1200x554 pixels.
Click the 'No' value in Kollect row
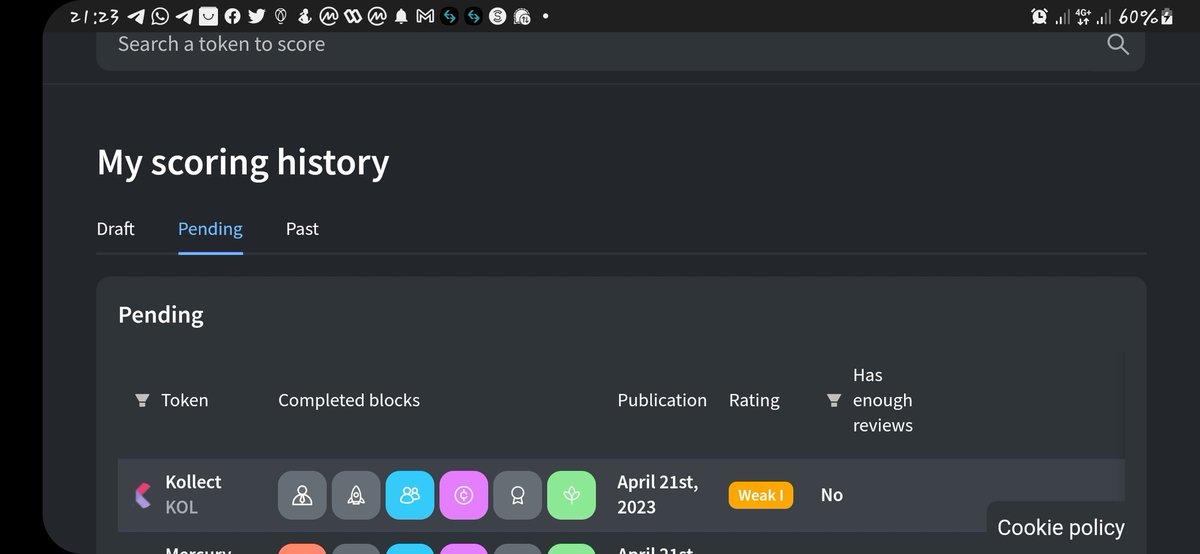(x=832, y=495)
